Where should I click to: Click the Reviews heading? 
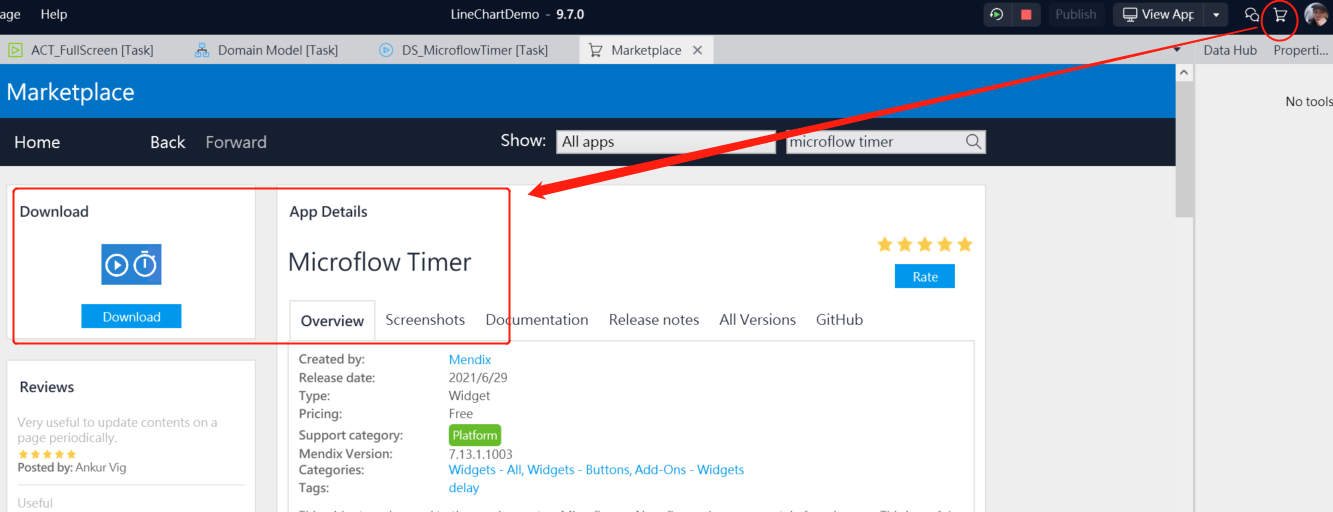click(x=47, y=387)
